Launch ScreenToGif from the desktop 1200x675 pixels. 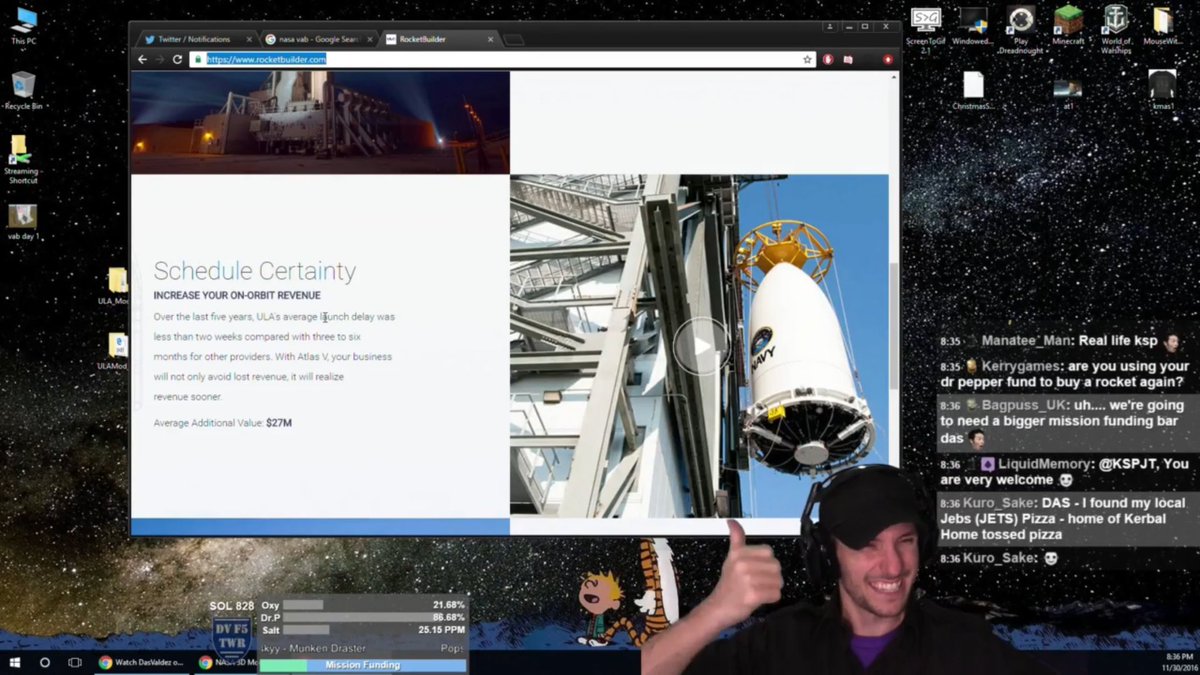tap(925, 28)
